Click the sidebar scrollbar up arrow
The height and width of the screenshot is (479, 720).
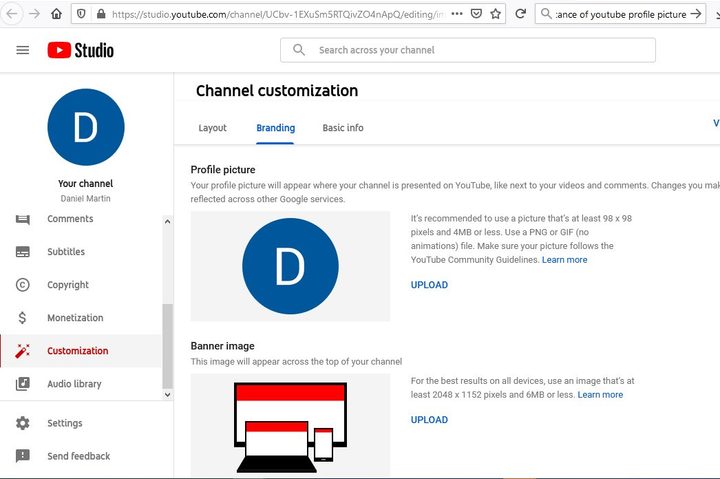[168, 221]
